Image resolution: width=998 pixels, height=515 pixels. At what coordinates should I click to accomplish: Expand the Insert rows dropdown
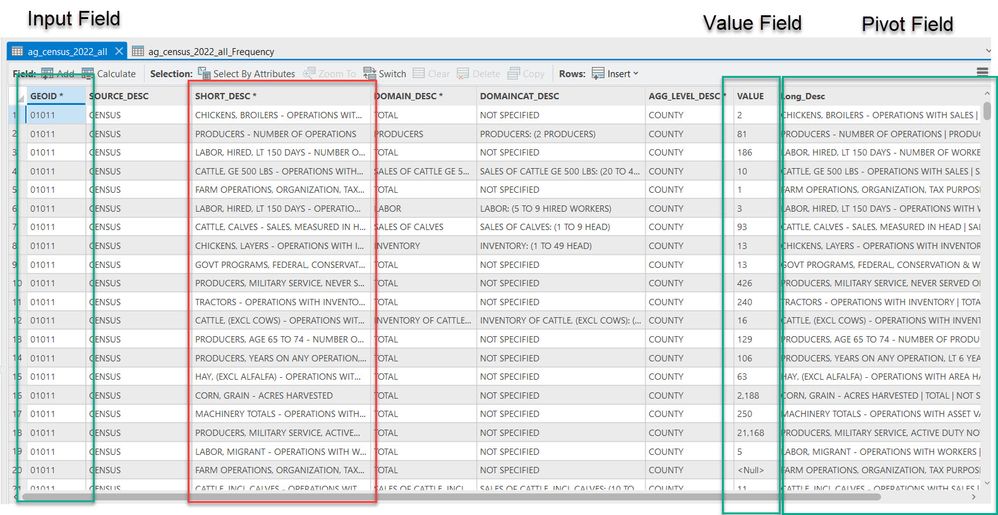pyautogui.click(x=635, y=74)
